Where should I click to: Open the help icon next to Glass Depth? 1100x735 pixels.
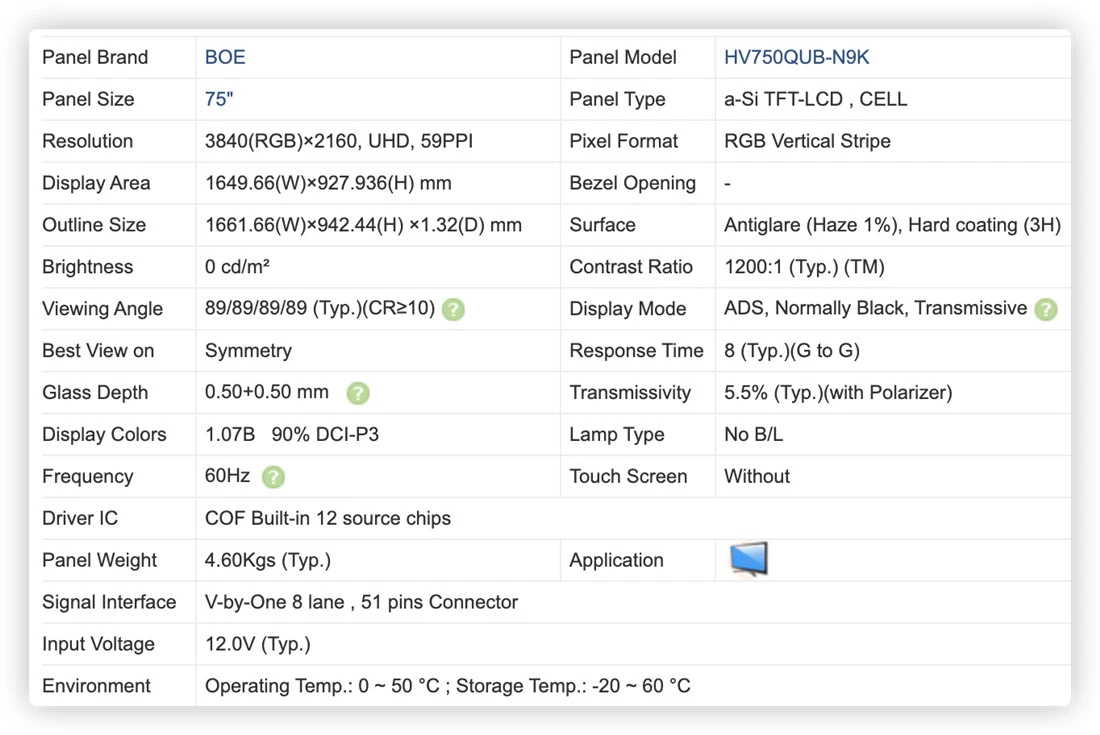pyautogui.click(x=358, y=393)
